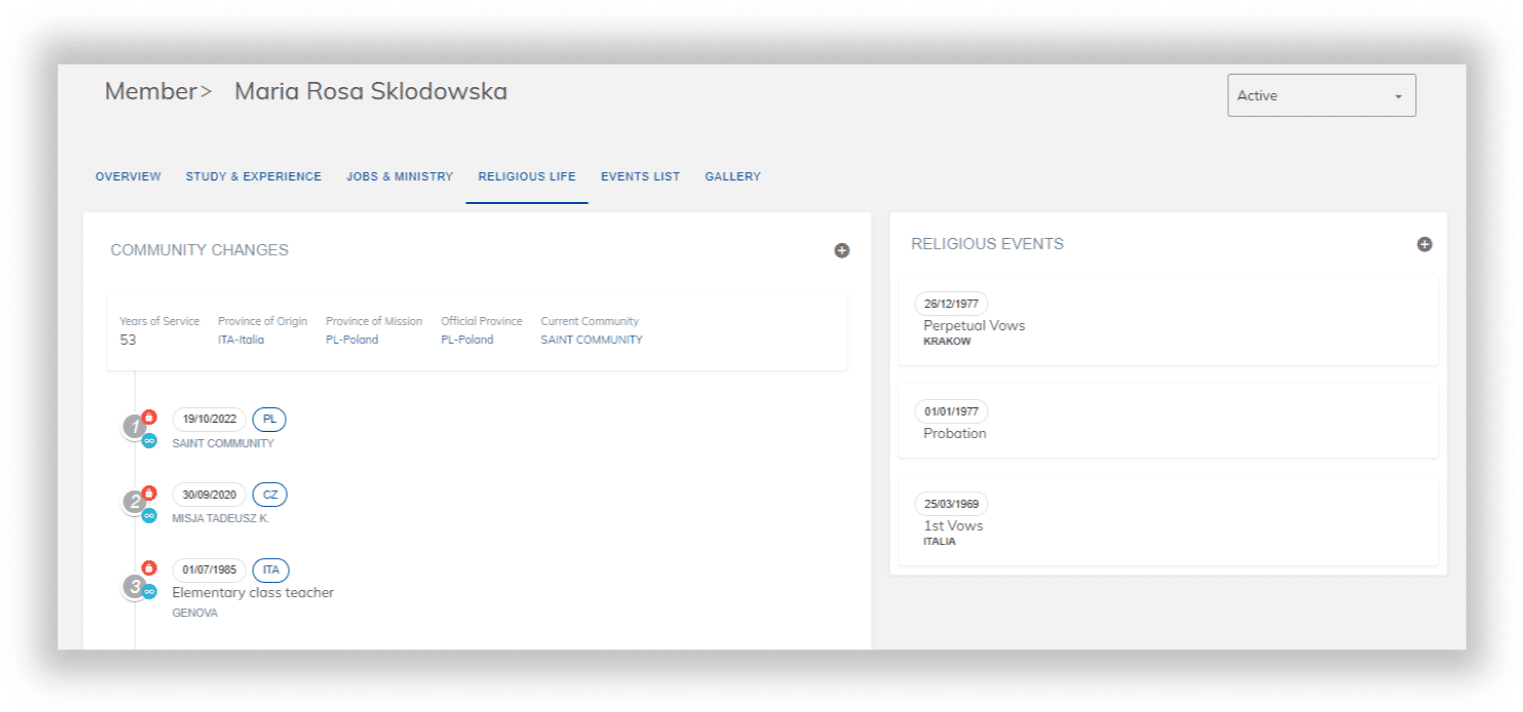
Task: Click the blue link icon beside Elementary class teacher
Action: [x=152, y=590]
